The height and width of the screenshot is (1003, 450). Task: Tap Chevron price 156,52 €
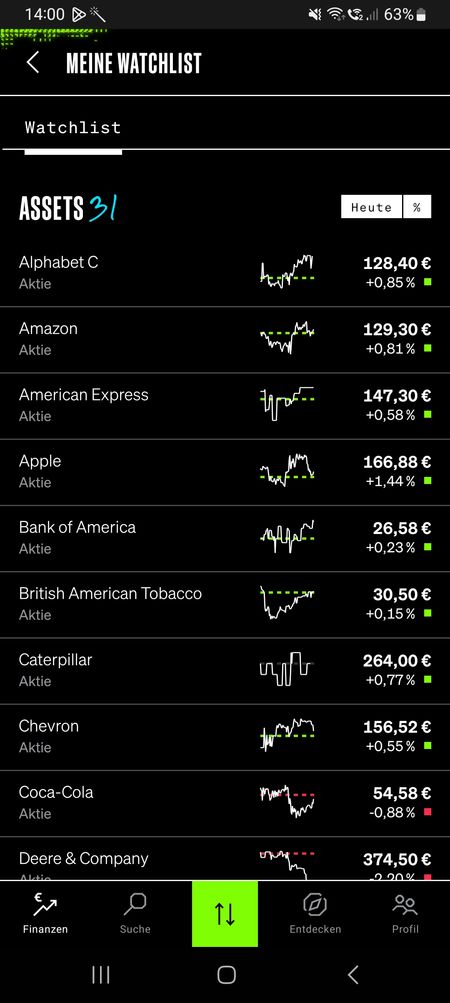click(397, 727)
